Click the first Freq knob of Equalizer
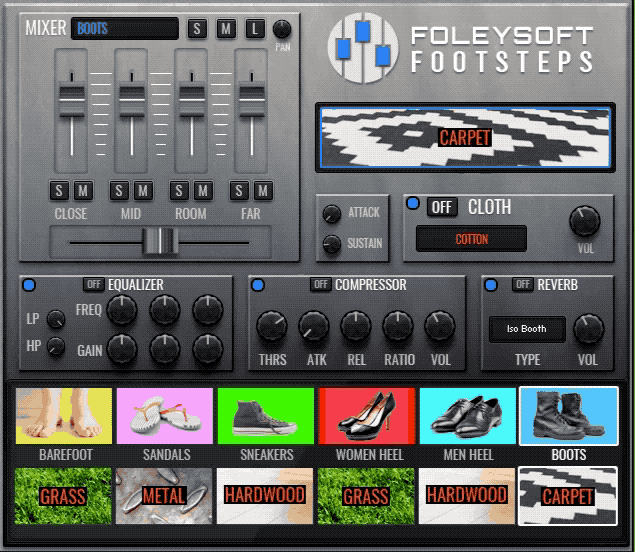The height and width of the screenshot is (552, 635). 122,310
